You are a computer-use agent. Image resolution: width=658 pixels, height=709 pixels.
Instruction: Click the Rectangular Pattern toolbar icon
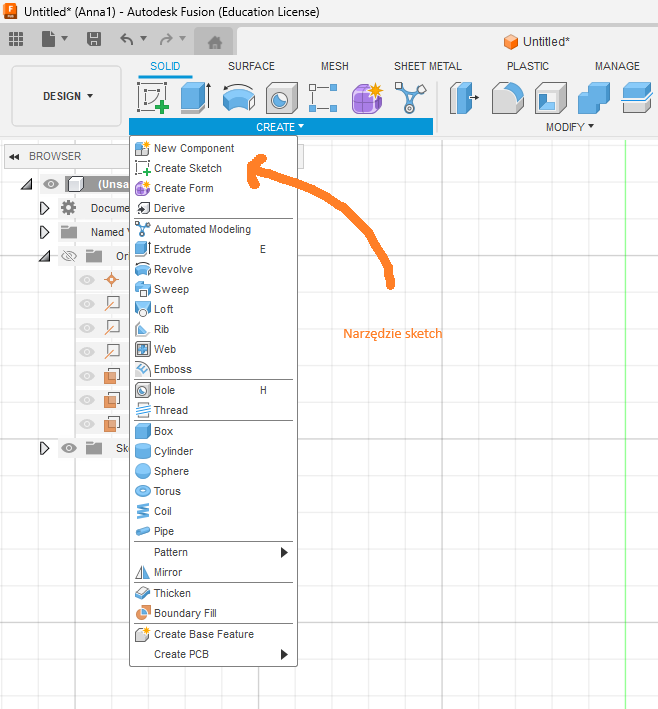(x=323, y=97)
